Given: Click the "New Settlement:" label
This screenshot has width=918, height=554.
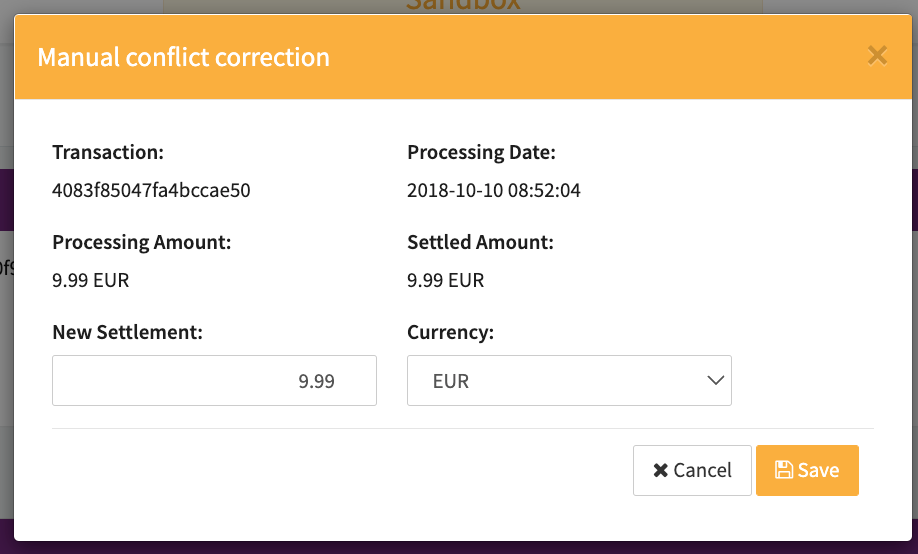Looking at the screenshot, I should (127, 332).
